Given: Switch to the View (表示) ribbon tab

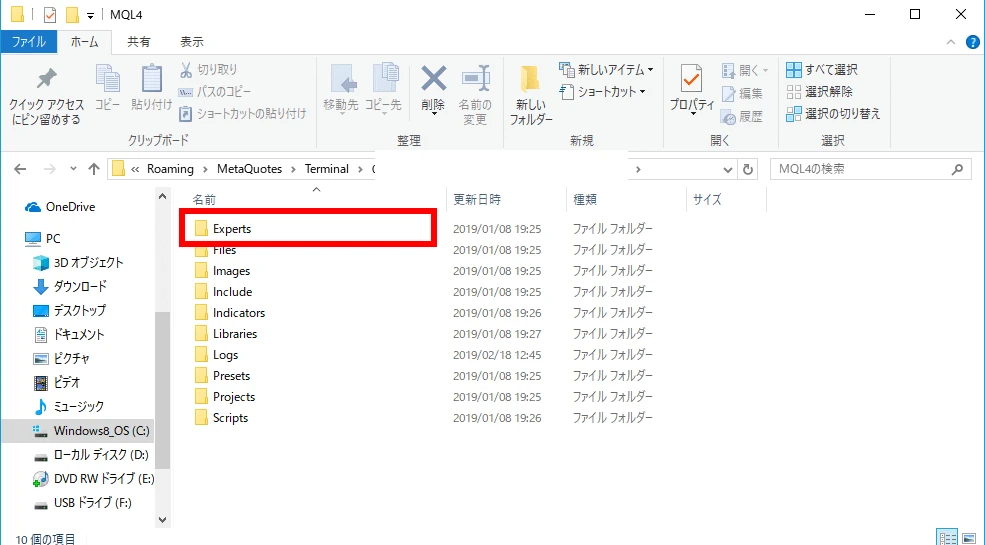Looking at the screenshot, I should coord(192,42).
